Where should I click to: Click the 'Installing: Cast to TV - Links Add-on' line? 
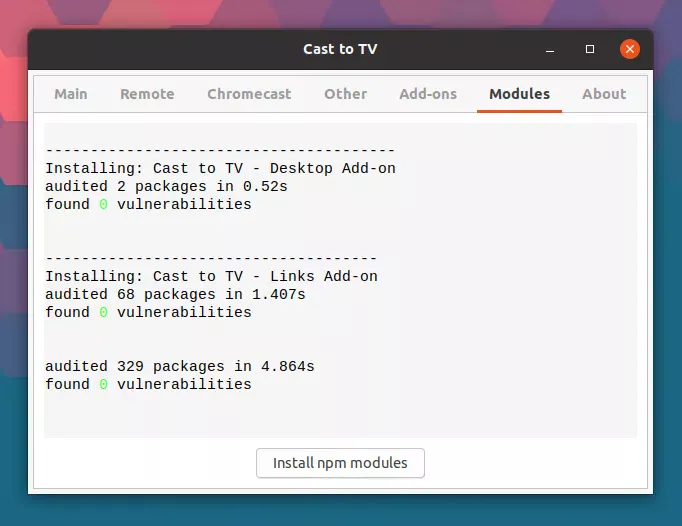coord(211,276)
